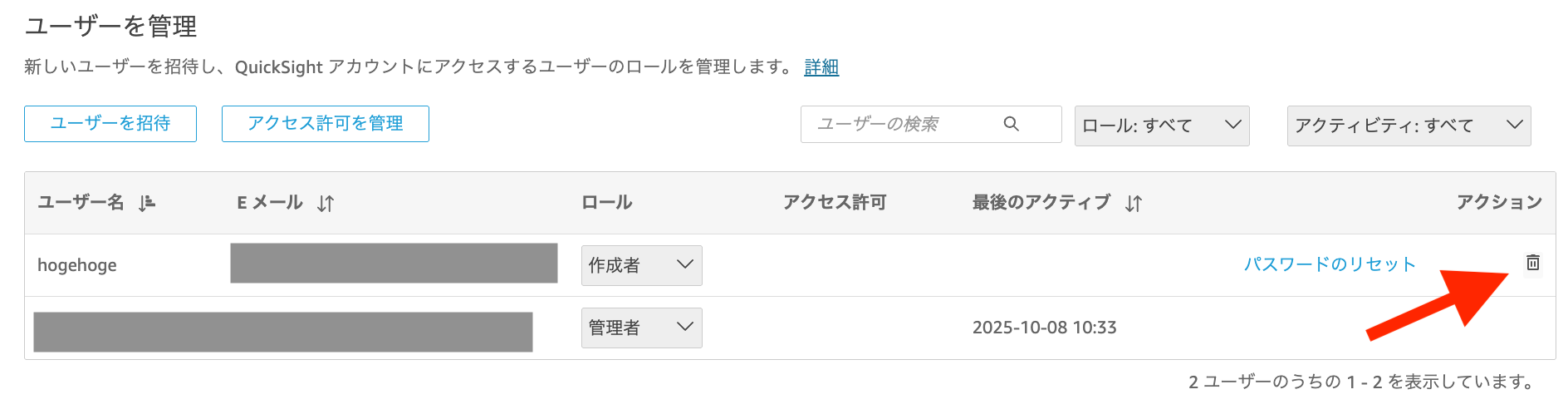Expand the 管理者 role dropdown

click(x=641, y=328)
